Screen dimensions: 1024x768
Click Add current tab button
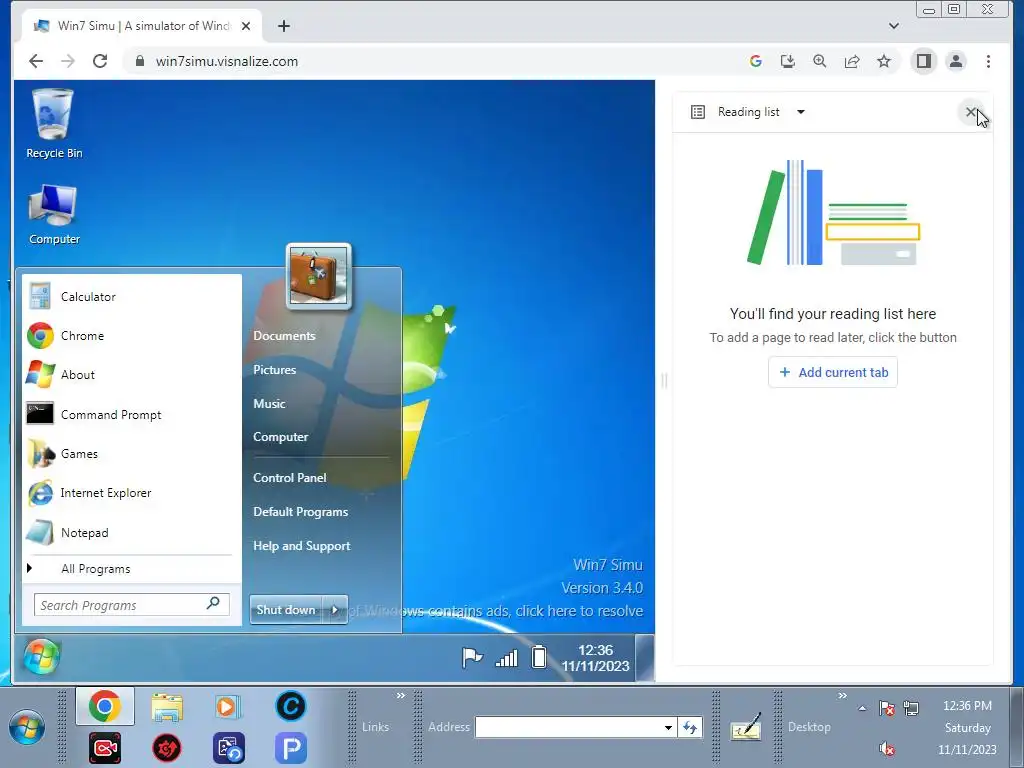coord(833,372)
